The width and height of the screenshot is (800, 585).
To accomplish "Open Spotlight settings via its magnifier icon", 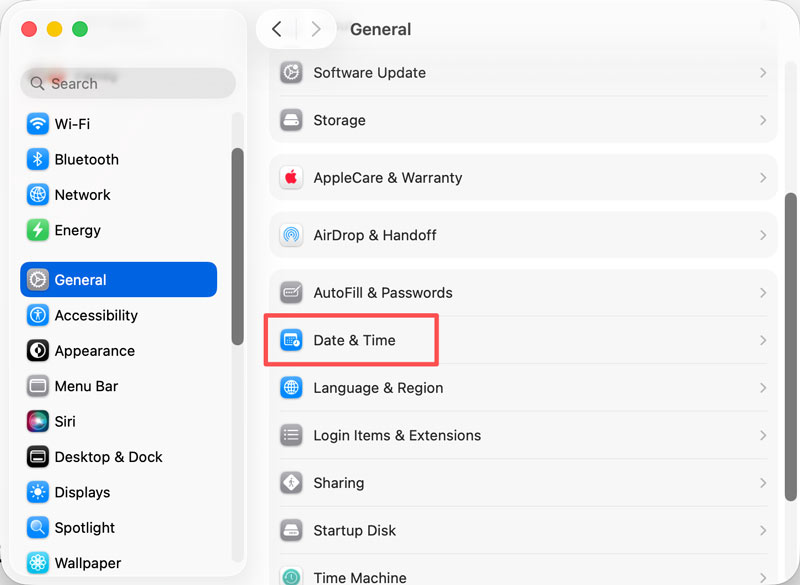I will pyautogui.click(x=37, y=527).
